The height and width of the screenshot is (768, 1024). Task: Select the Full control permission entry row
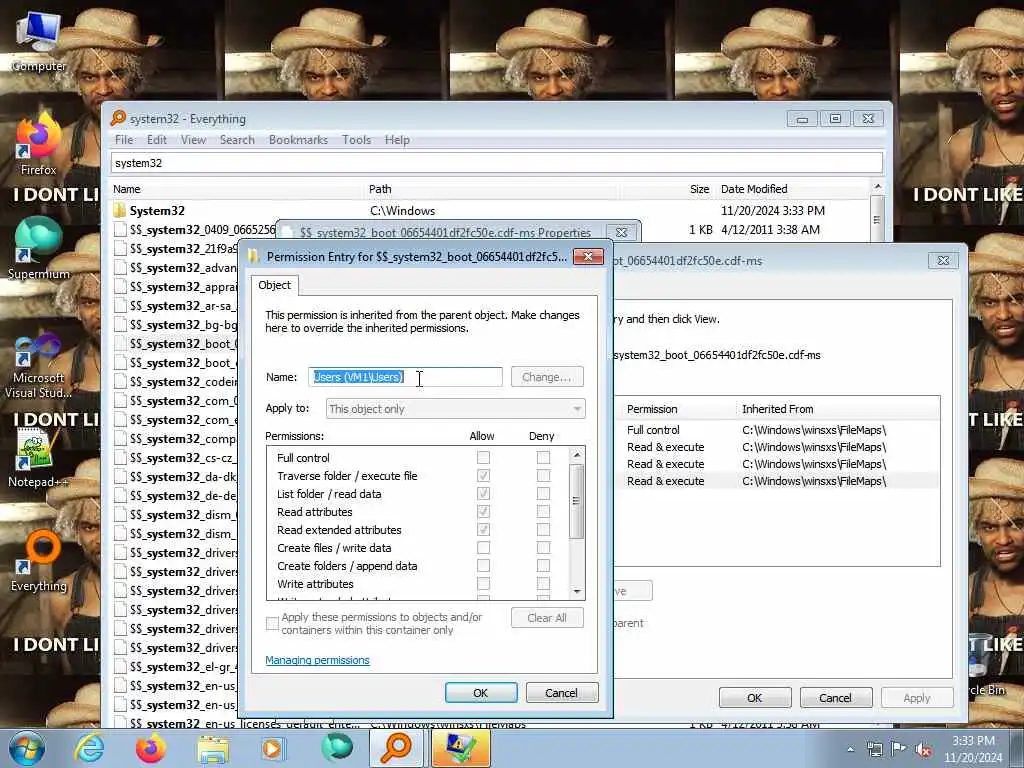point(777,430)
